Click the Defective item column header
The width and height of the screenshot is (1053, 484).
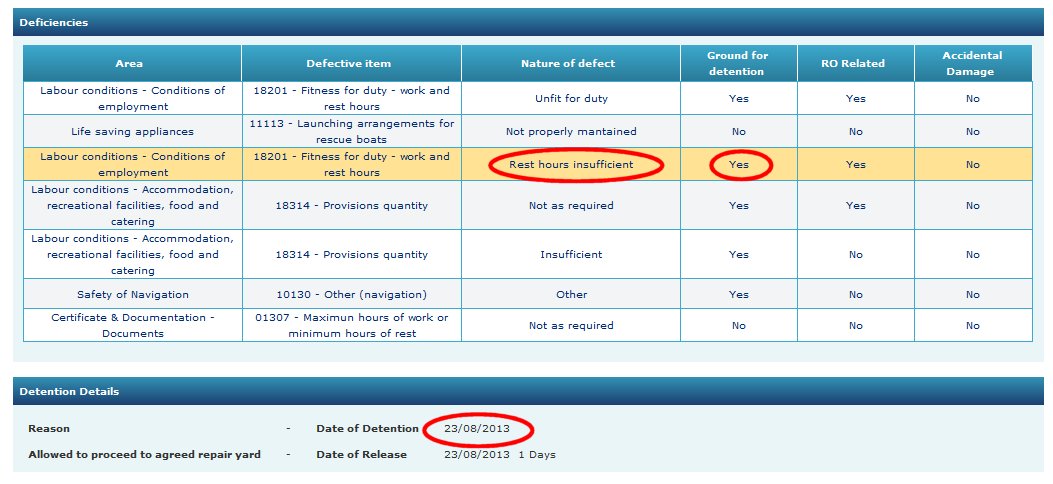[352, 64]
